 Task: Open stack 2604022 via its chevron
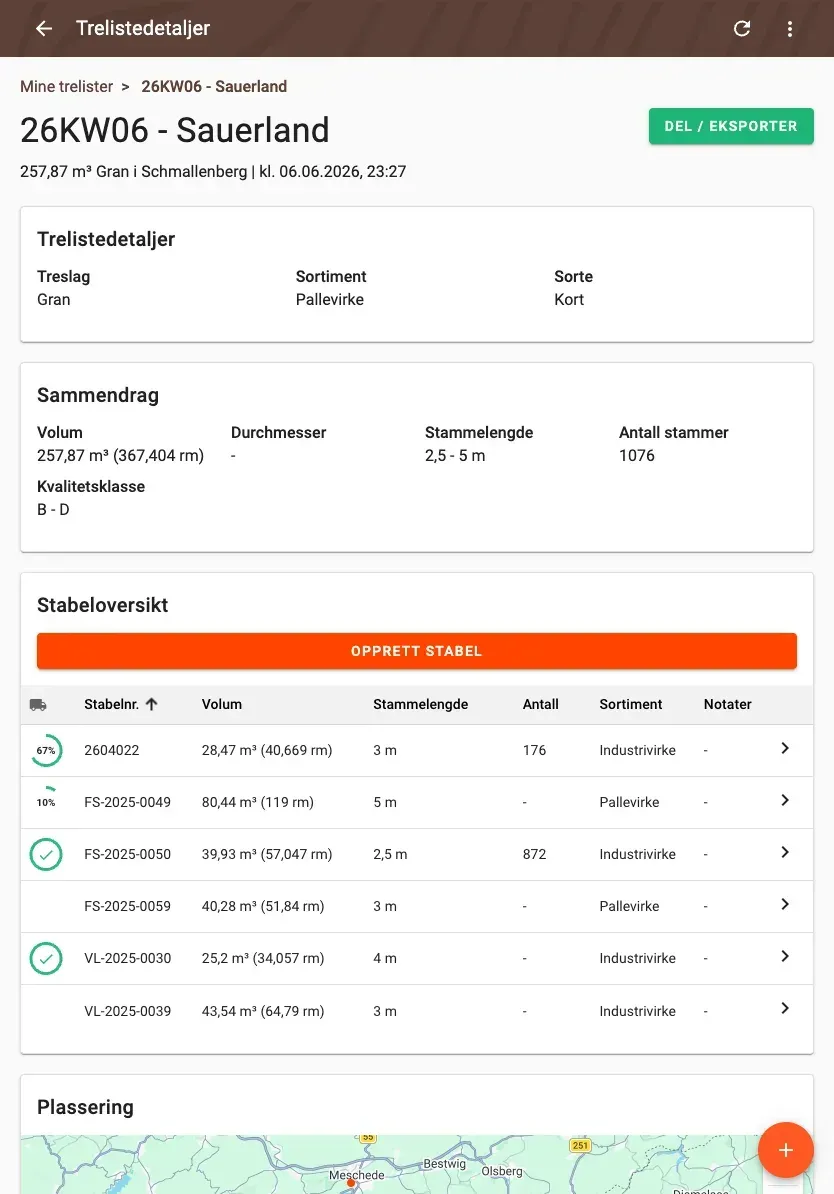point(784,749)
